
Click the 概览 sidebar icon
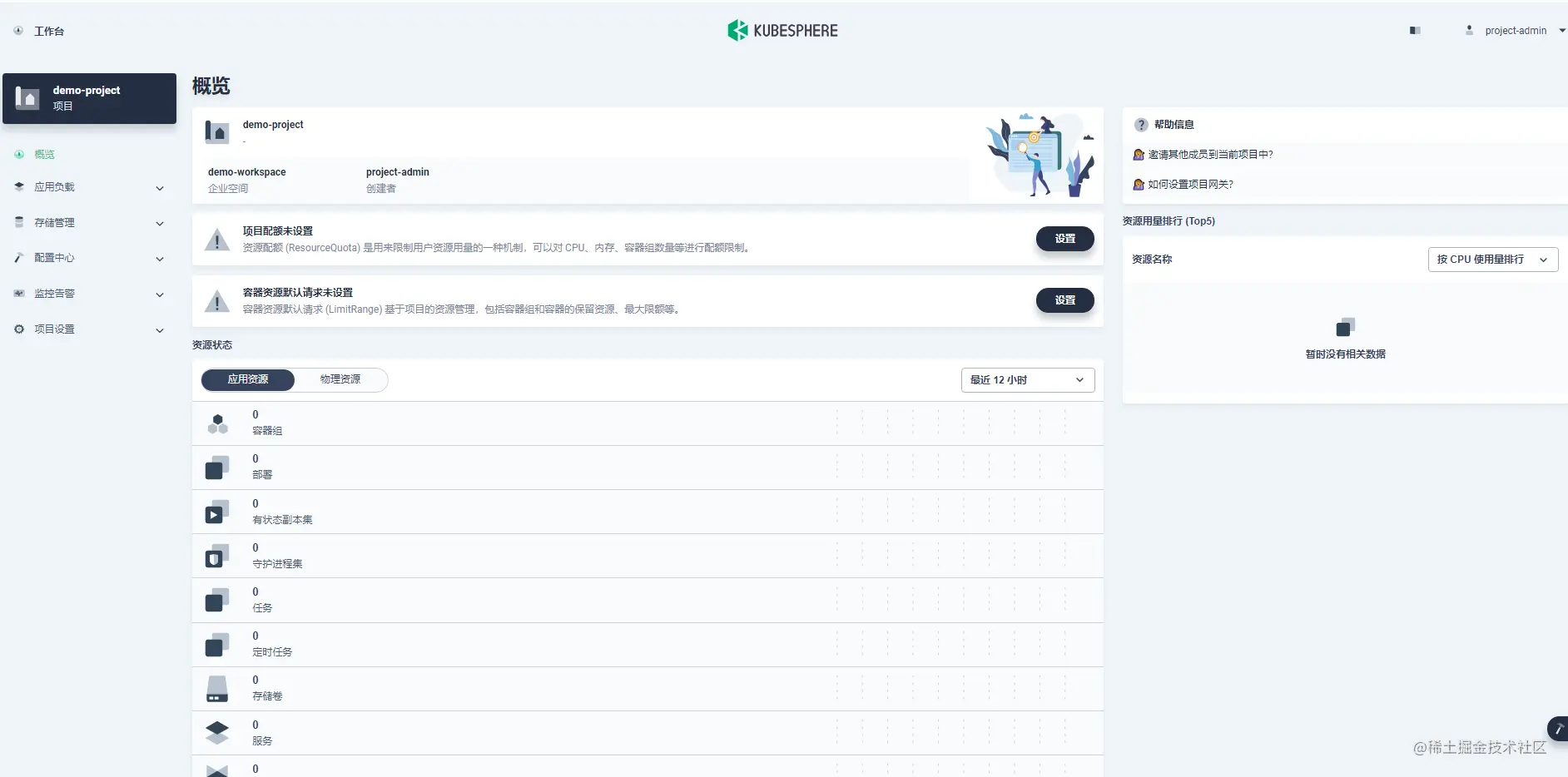tap(19, 155)
